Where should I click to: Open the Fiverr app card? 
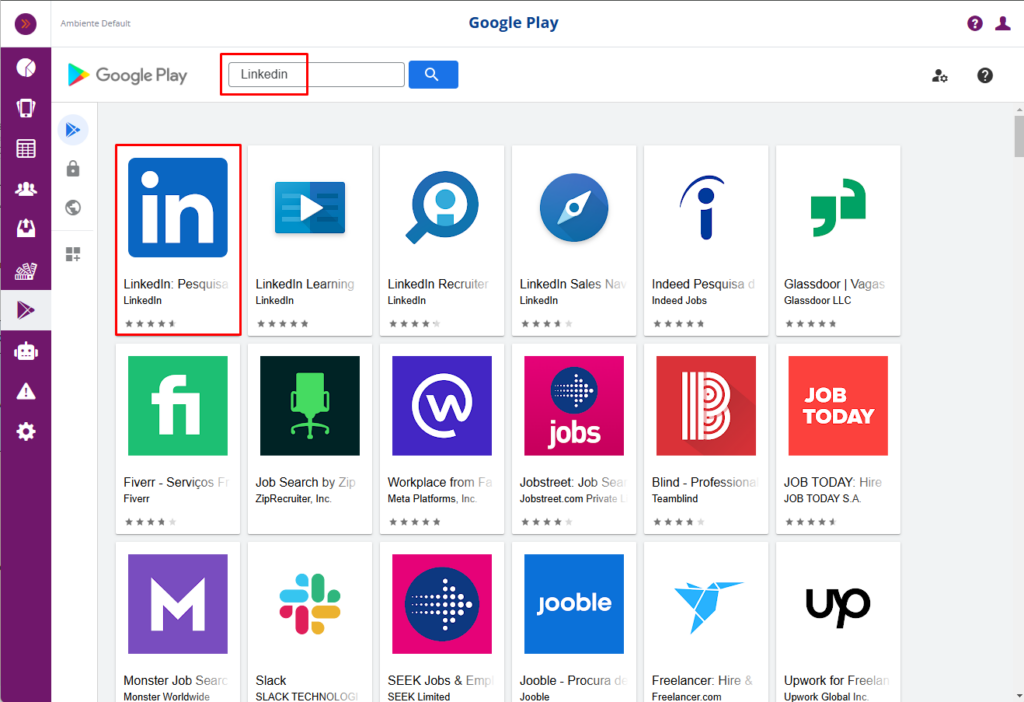tap(178, 439)
